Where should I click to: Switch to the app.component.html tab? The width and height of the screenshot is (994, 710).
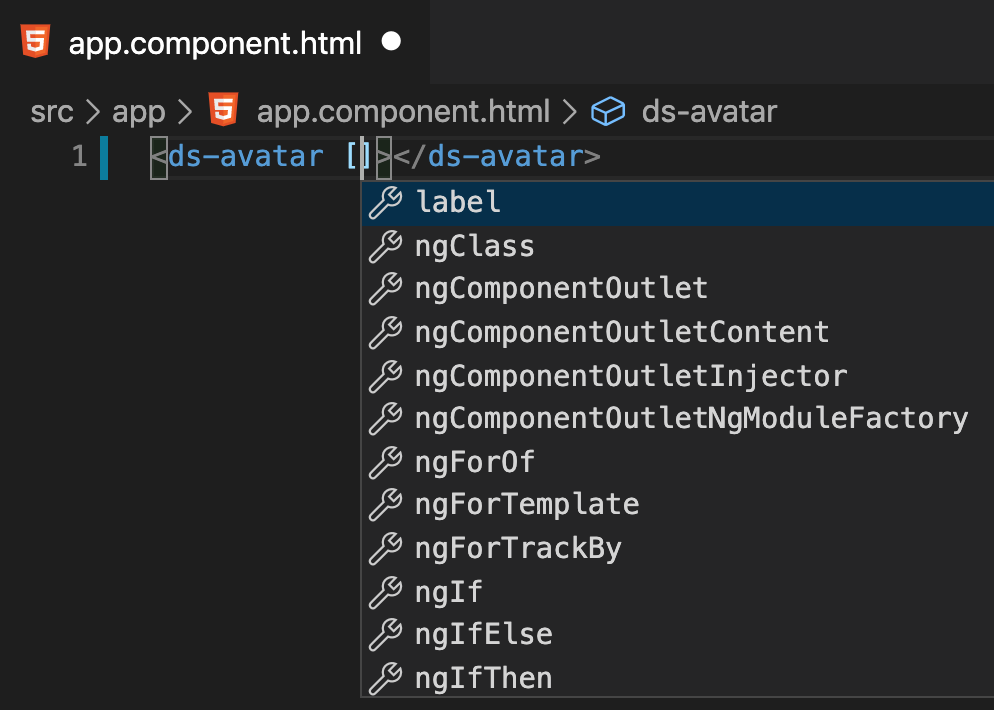[x=215, y=42]
